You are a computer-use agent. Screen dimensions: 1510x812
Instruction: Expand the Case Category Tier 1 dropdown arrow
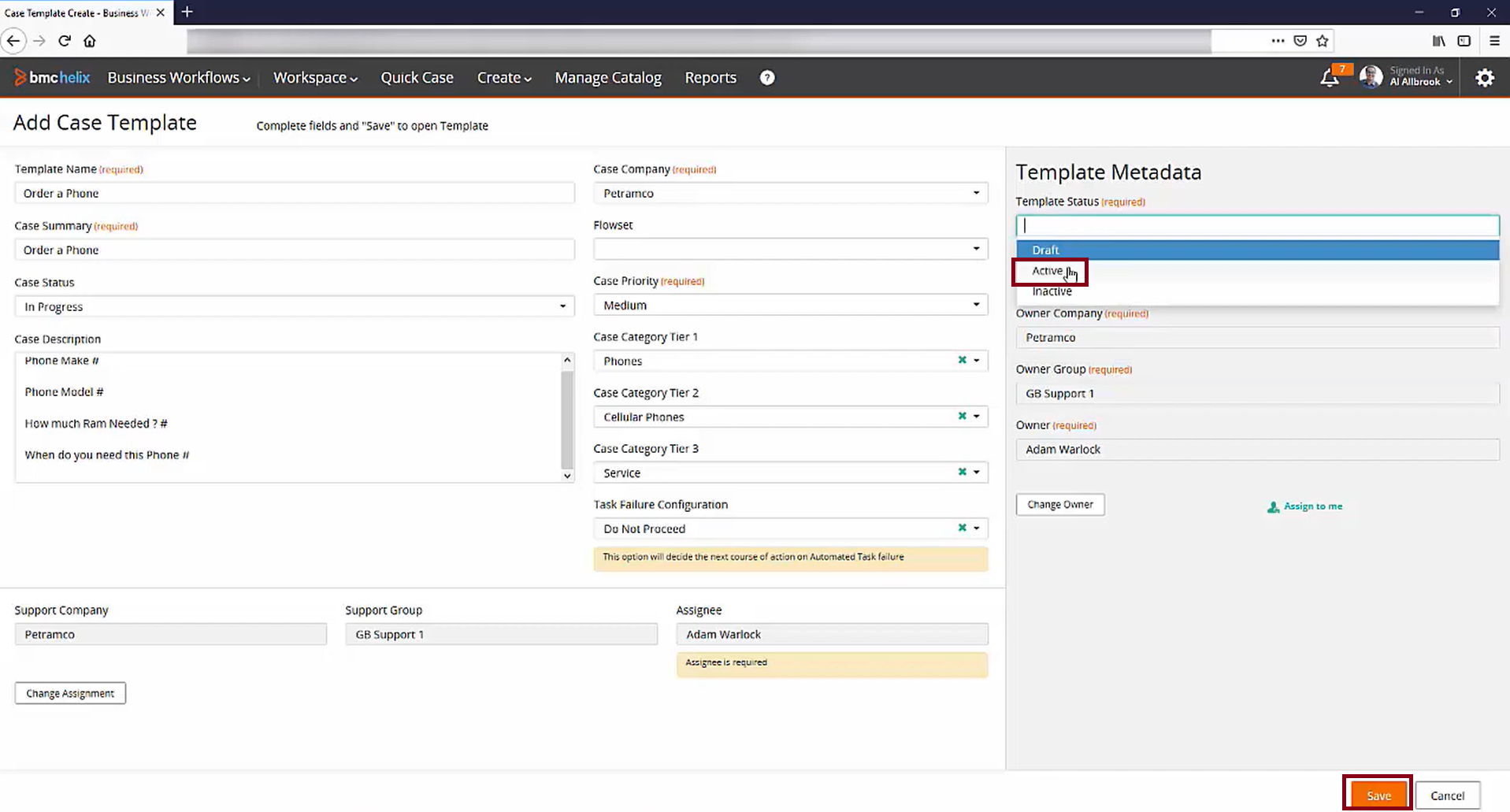(977, 361)
